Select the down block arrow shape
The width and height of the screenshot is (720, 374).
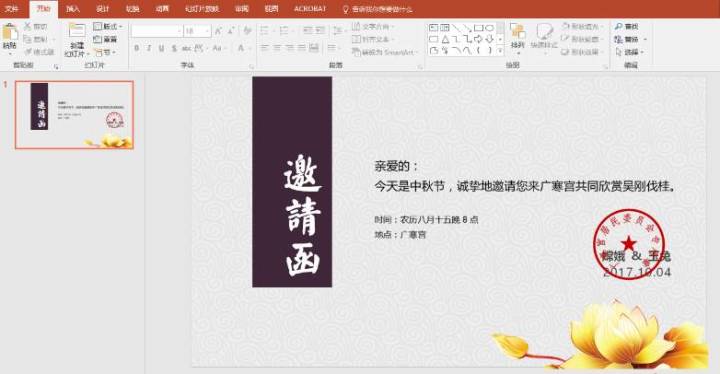tap(490, 39)
